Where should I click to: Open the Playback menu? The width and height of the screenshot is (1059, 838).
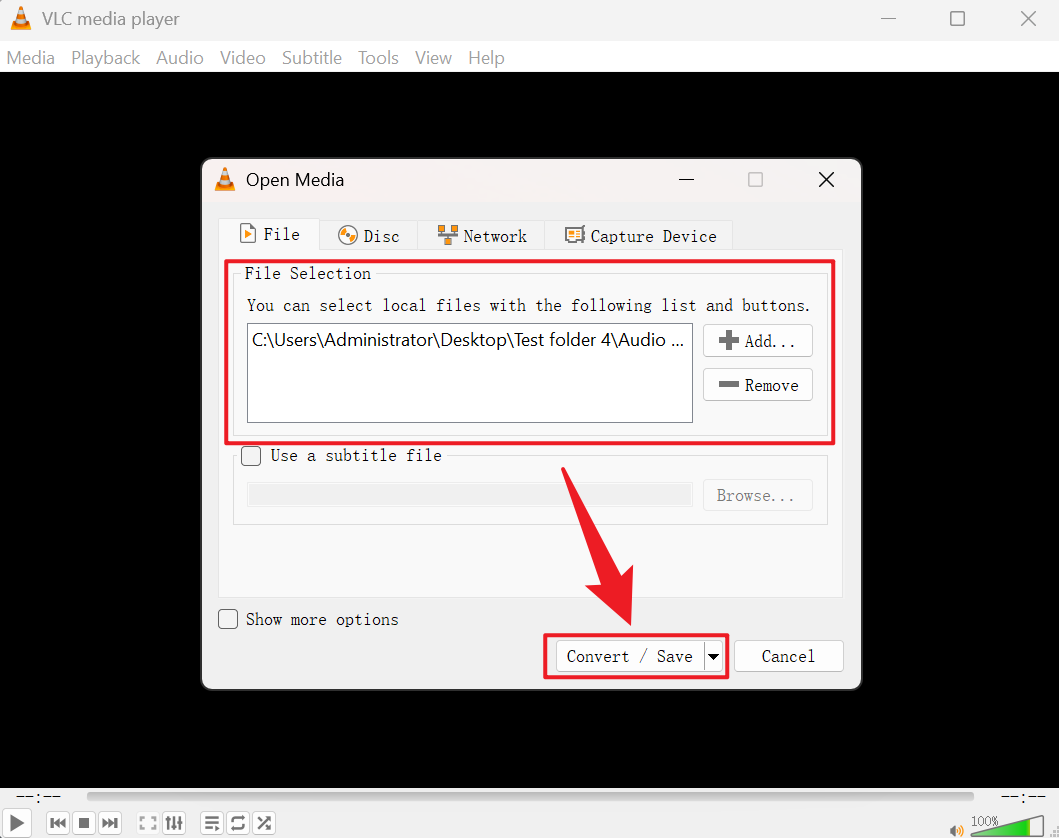pyautogui.click(x=105, y=58)
